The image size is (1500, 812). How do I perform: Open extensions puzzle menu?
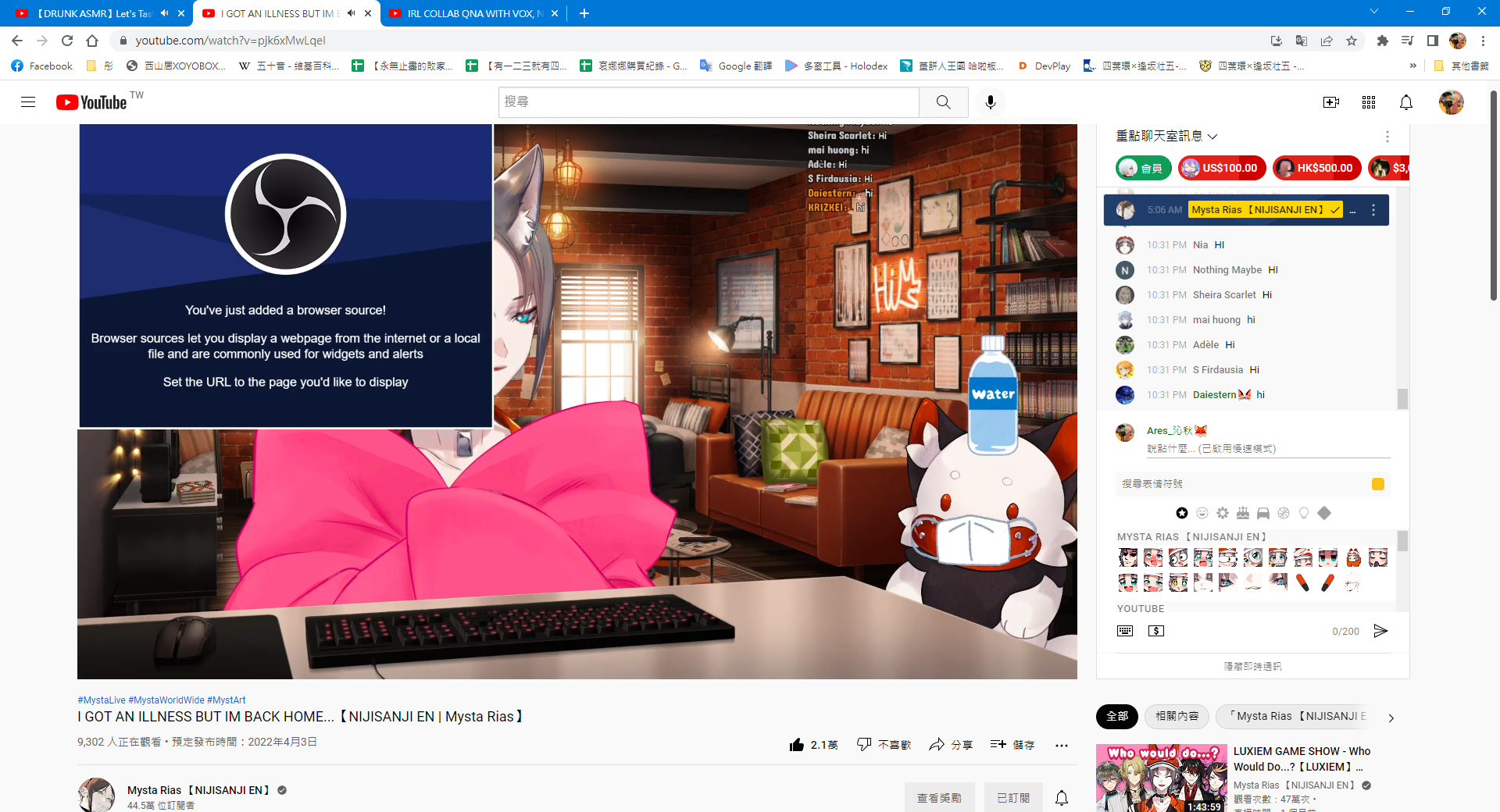pos(1382,41)
